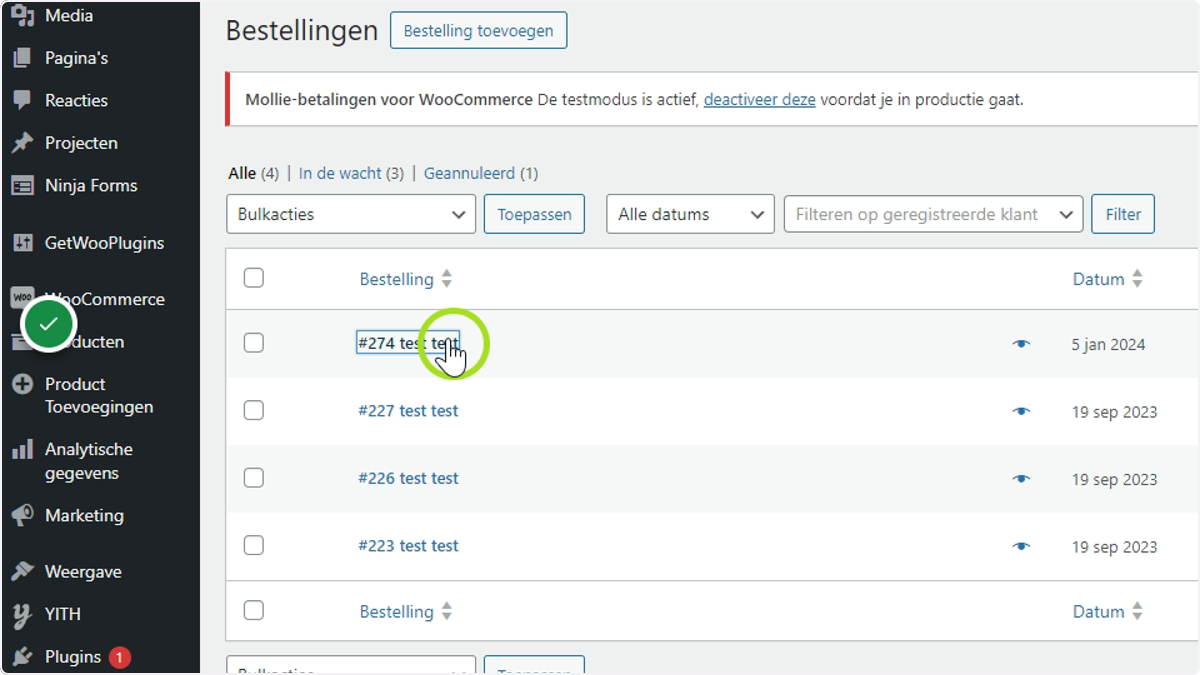Click the 19 sep 2023 date of order #223
Screen dimensions: 1200x675
click(1115, 547)
